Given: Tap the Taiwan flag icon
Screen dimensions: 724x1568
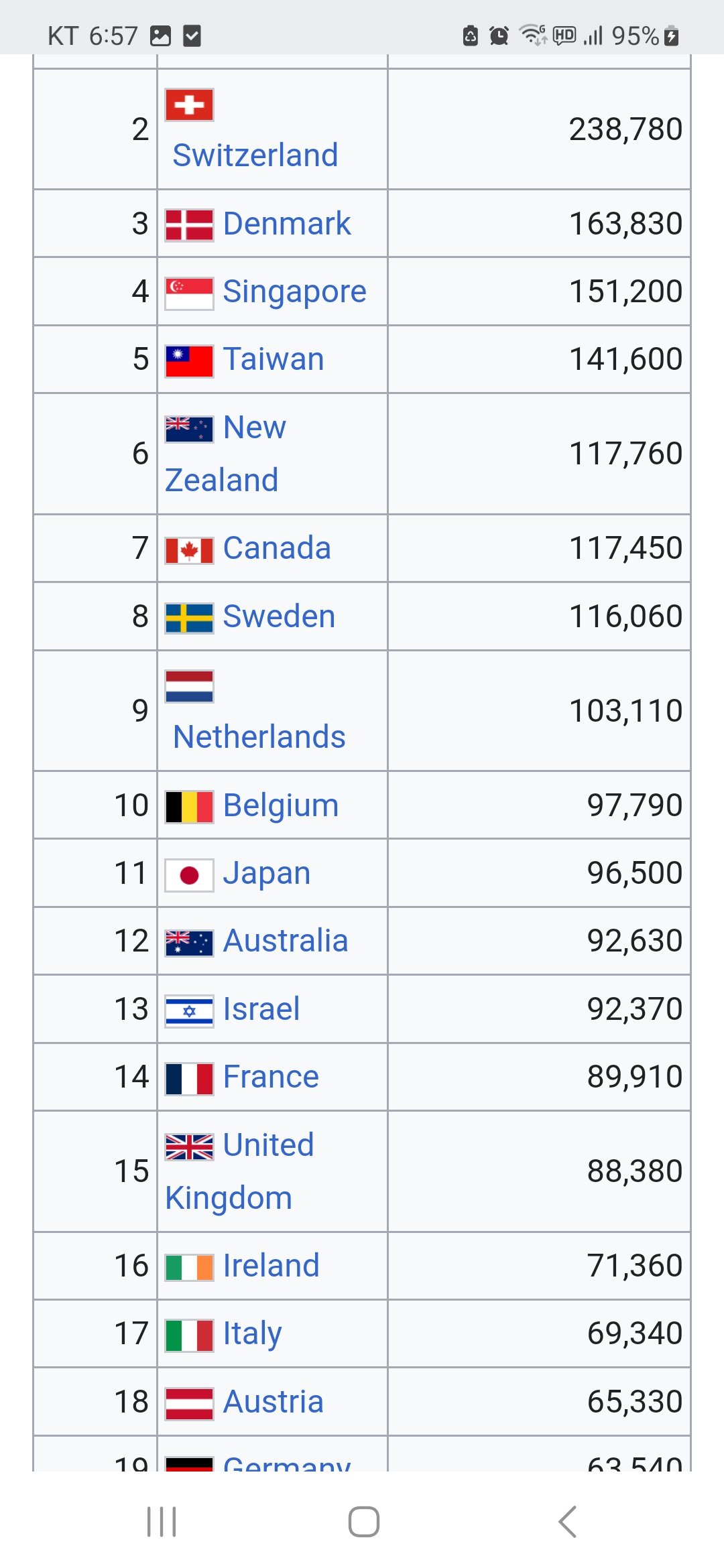Looking at the screenshot, I should click(x=189, y=361).
